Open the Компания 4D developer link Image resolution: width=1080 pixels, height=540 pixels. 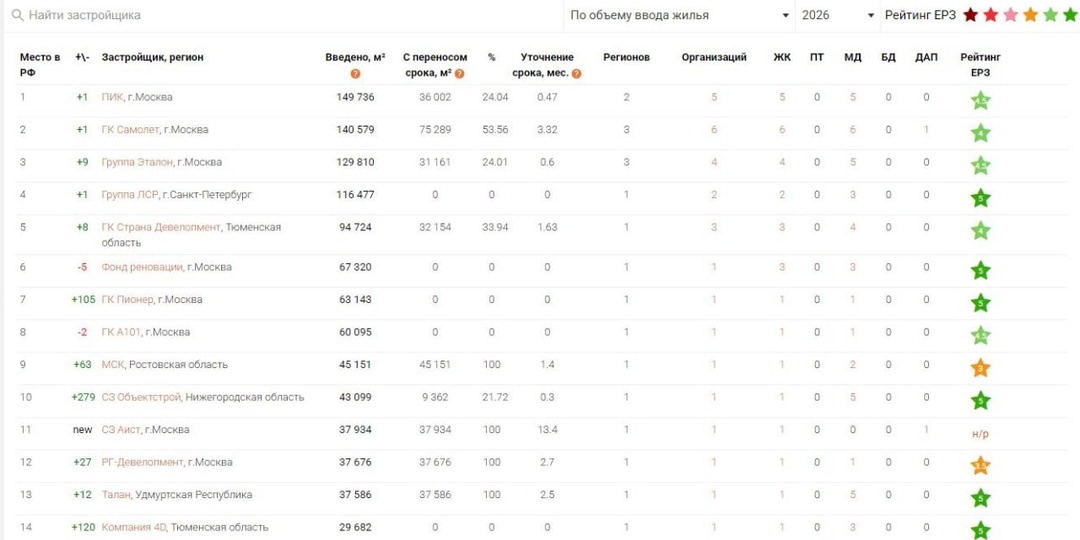tap(134, 527)
